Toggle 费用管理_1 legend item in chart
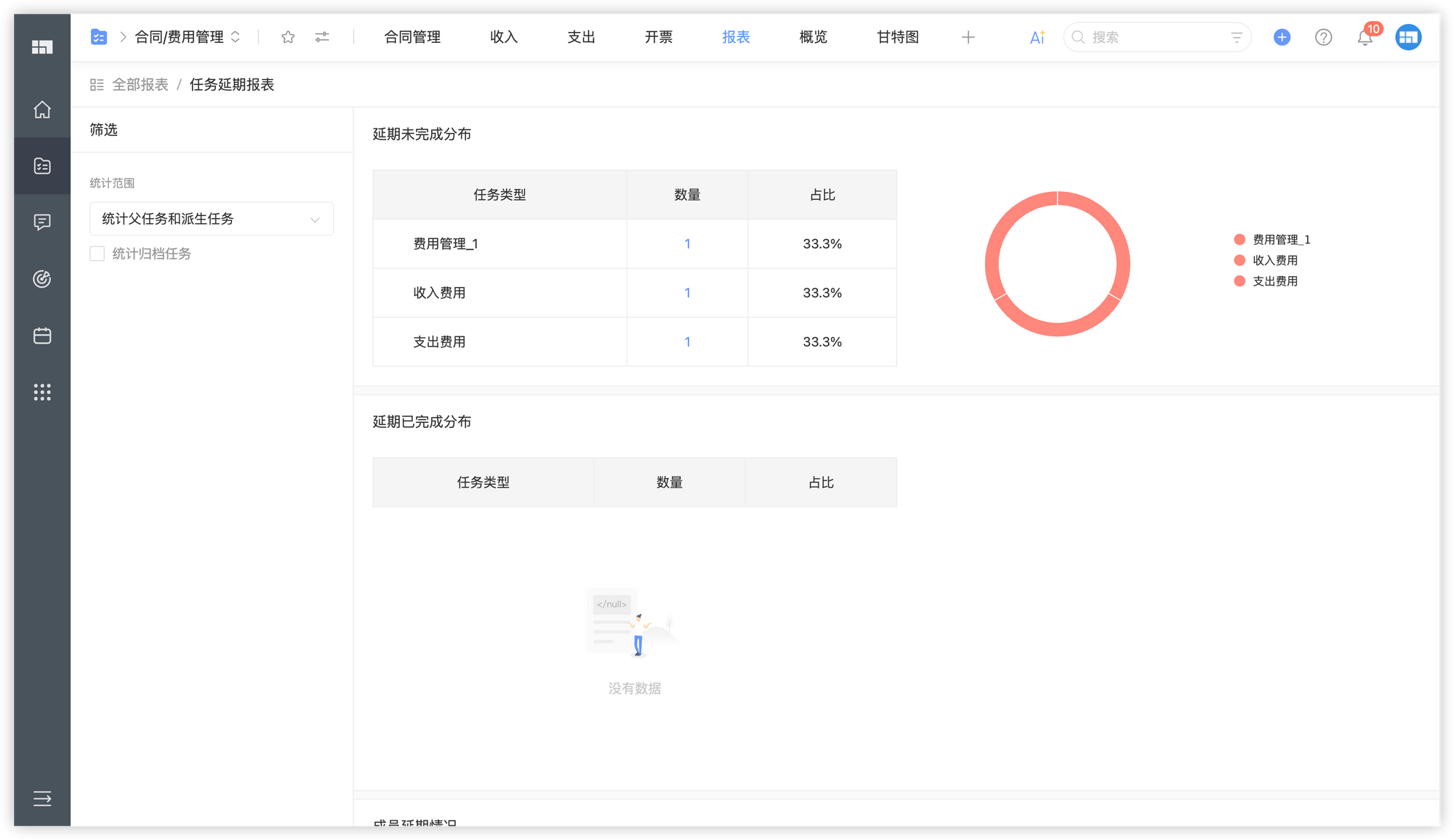Image resolution: width=1454 pixels, height=840 pixels. [1274, 240]
